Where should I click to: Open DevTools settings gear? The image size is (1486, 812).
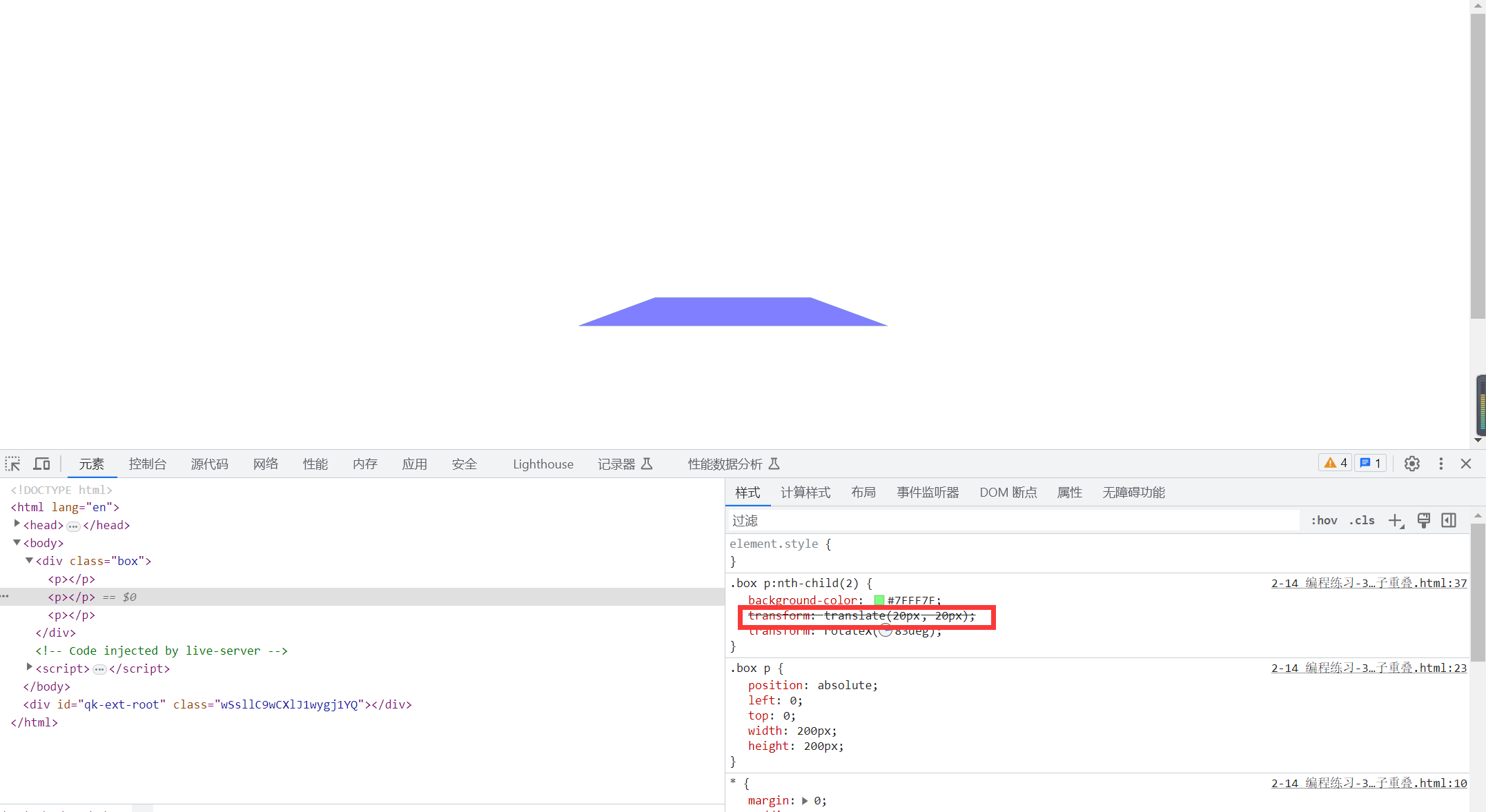1412,464
